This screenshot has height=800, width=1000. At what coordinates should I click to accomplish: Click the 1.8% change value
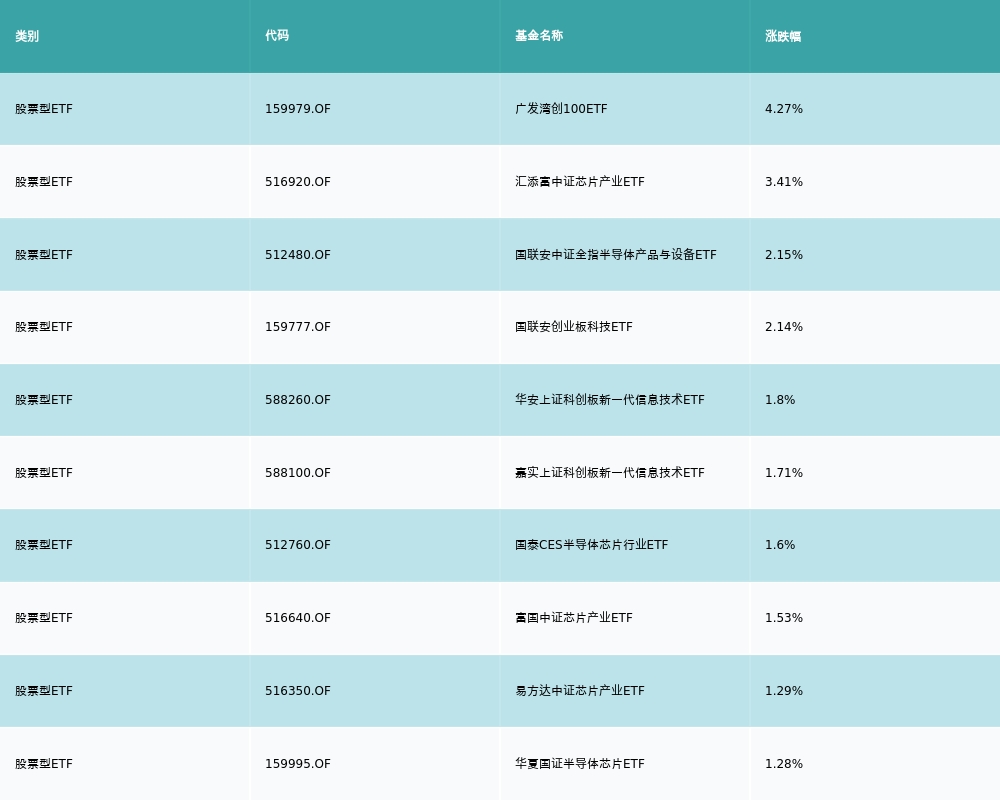tap(780, 400)
